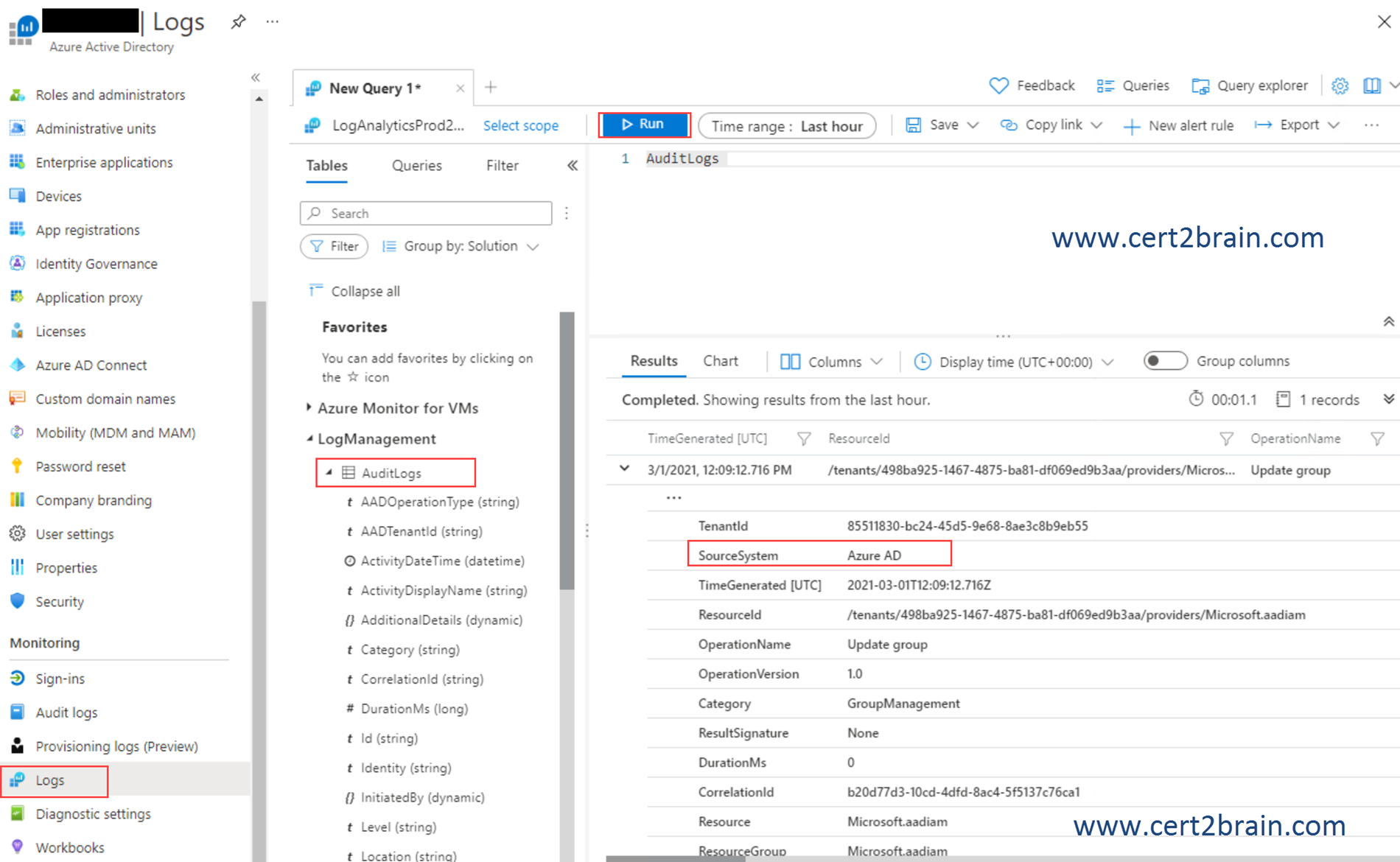Click the Filter pill button under search
Screen dimensions: 1400x862
pyautogui.click(x=334, y=246)
